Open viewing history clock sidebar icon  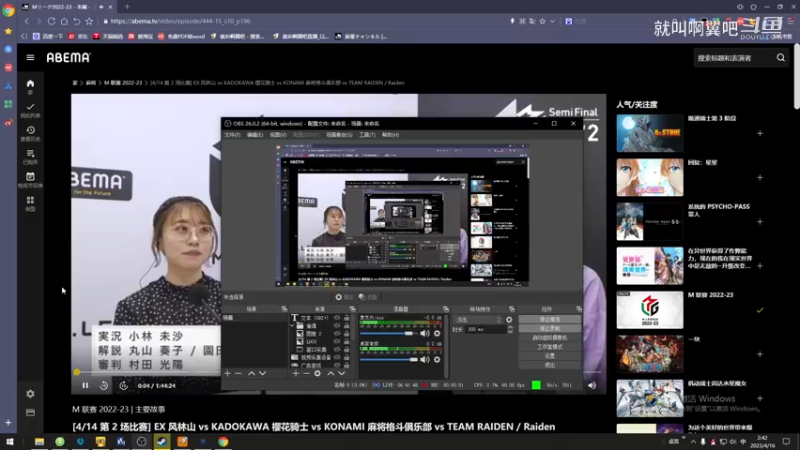(30, 131)
